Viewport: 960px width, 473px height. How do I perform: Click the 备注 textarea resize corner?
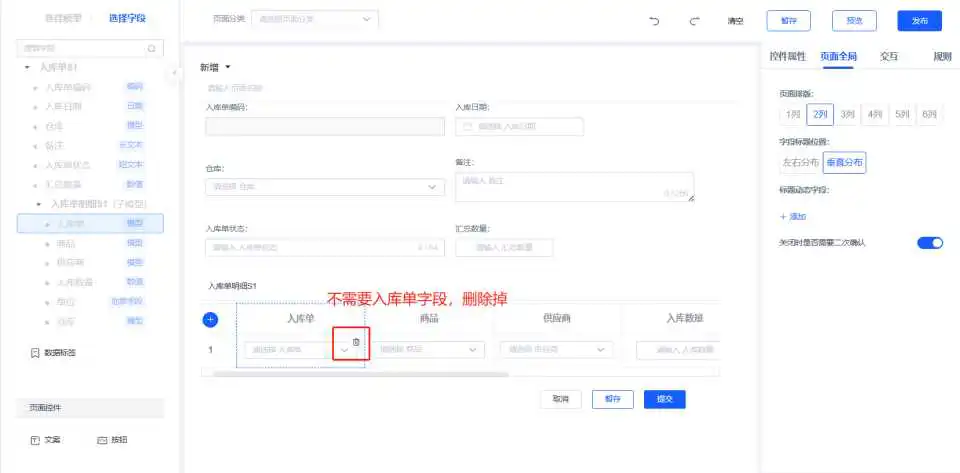(691, 198)
